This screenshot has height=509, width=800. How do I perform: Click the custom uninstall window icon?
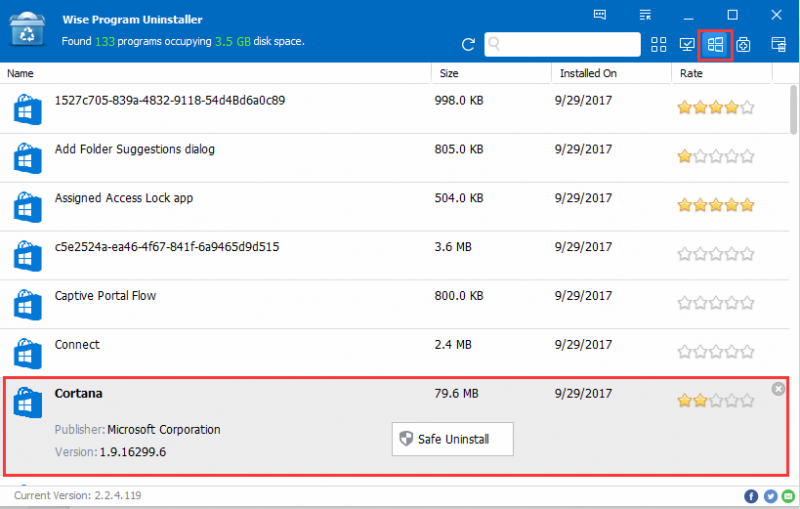pos(779,44)
